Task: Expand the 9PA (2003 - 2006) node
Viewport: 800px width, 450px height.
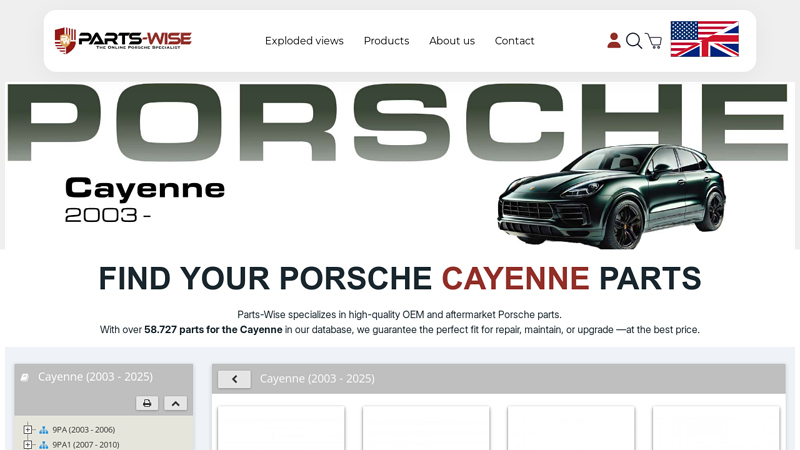Action: (28, 430)
